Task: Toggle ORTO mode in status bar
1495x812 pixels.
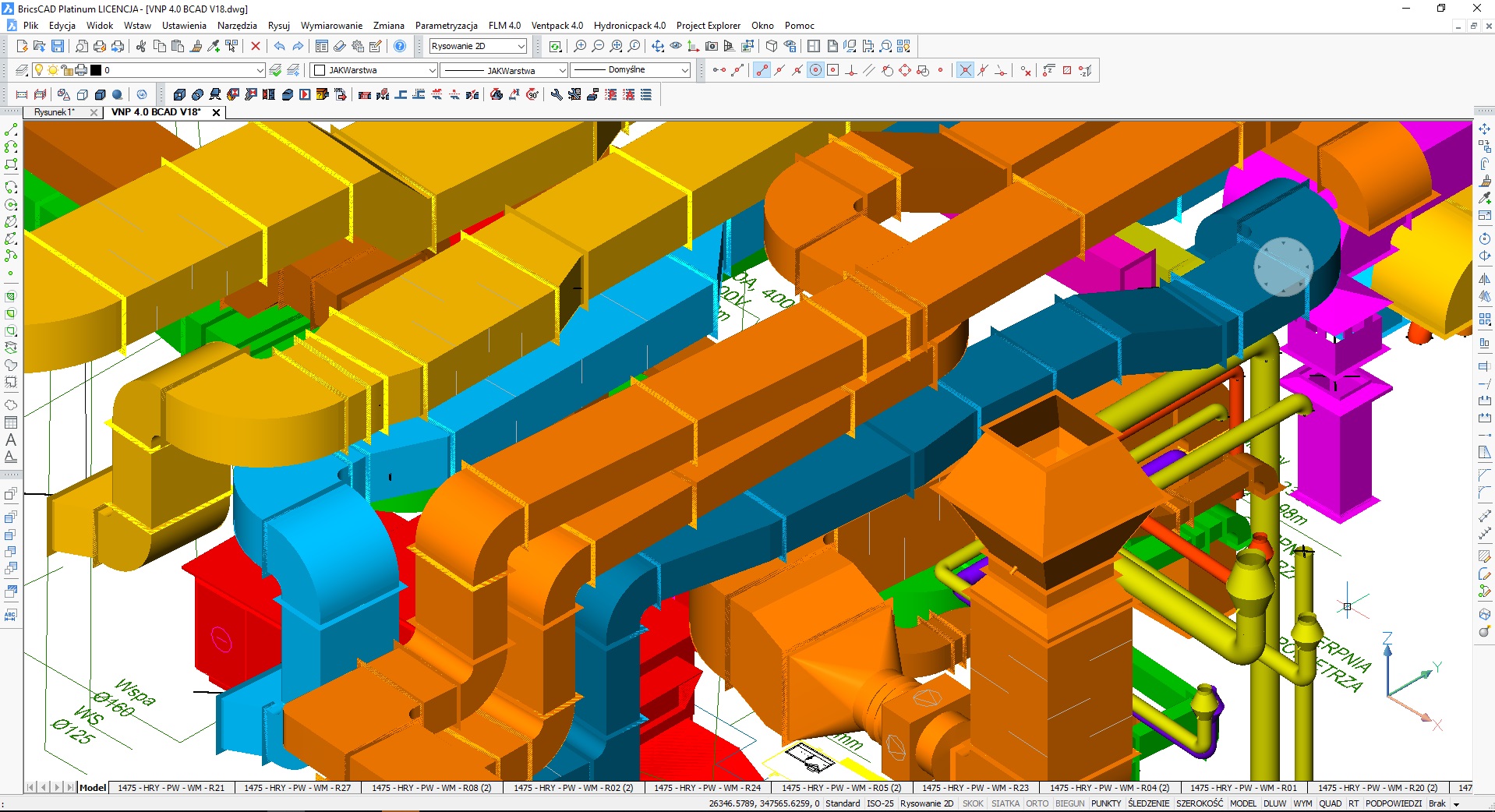Action: coord(1037,803)
